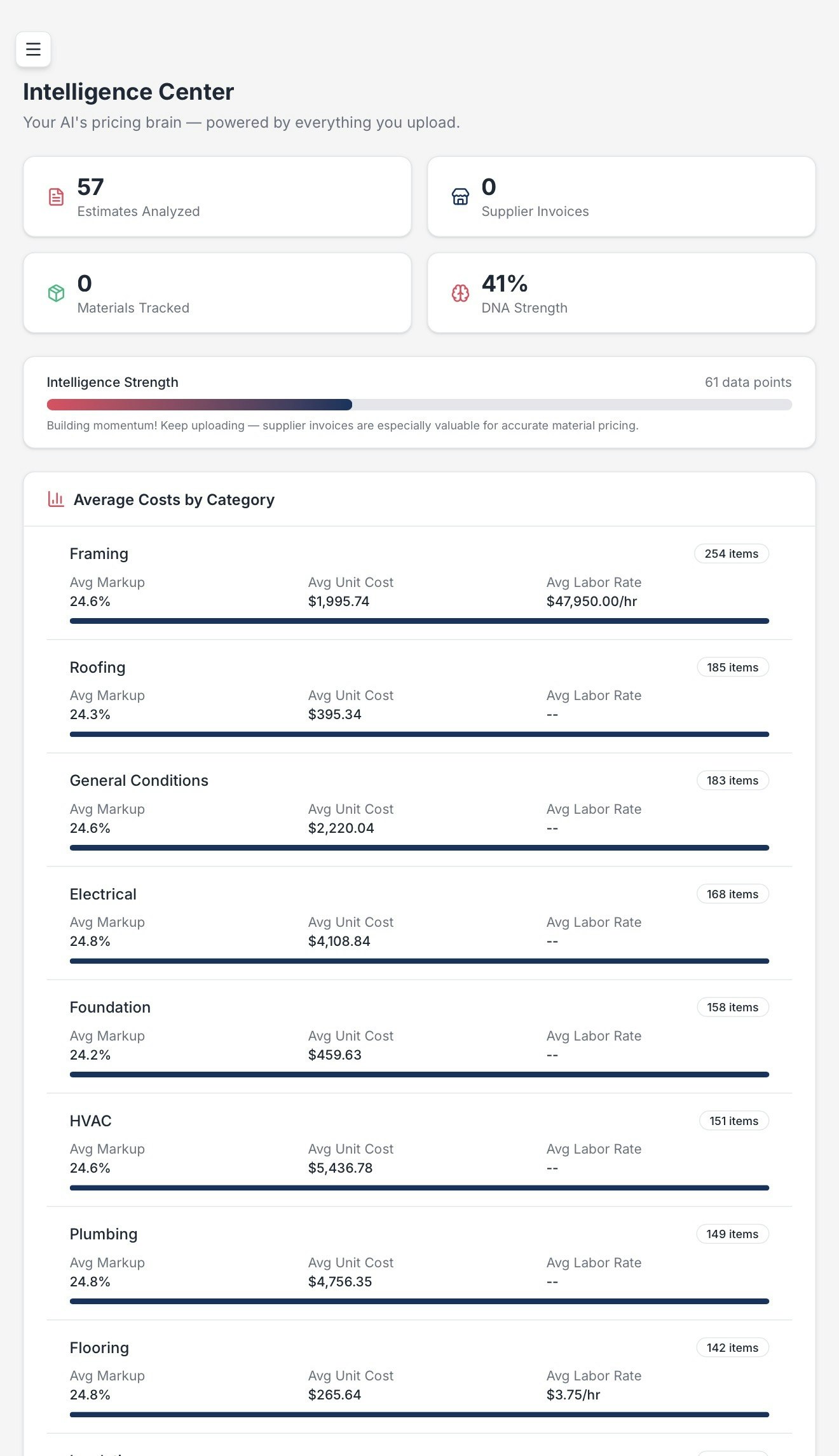Screen dimensions: 839x1456
Task: Select the Electrical category heading
Action: tap(103, 894)
